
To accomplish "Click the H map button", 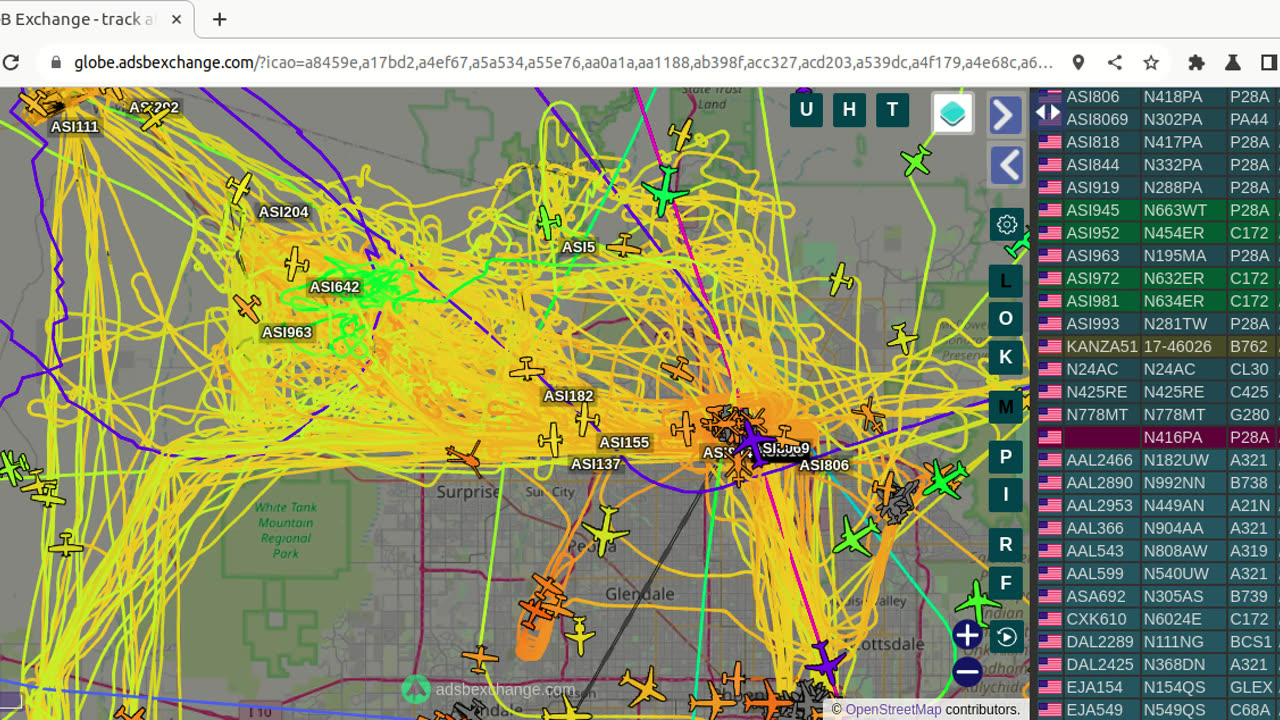I will 849,110.
